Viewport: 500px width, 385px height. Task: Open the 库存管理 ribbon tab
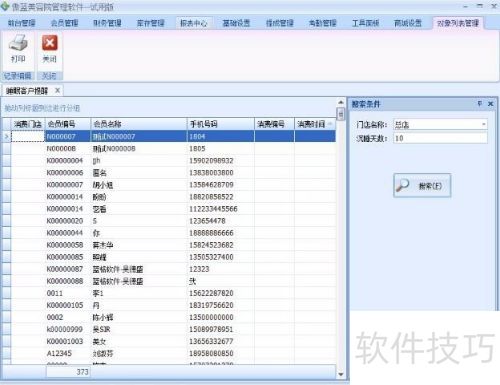[150, 23]
